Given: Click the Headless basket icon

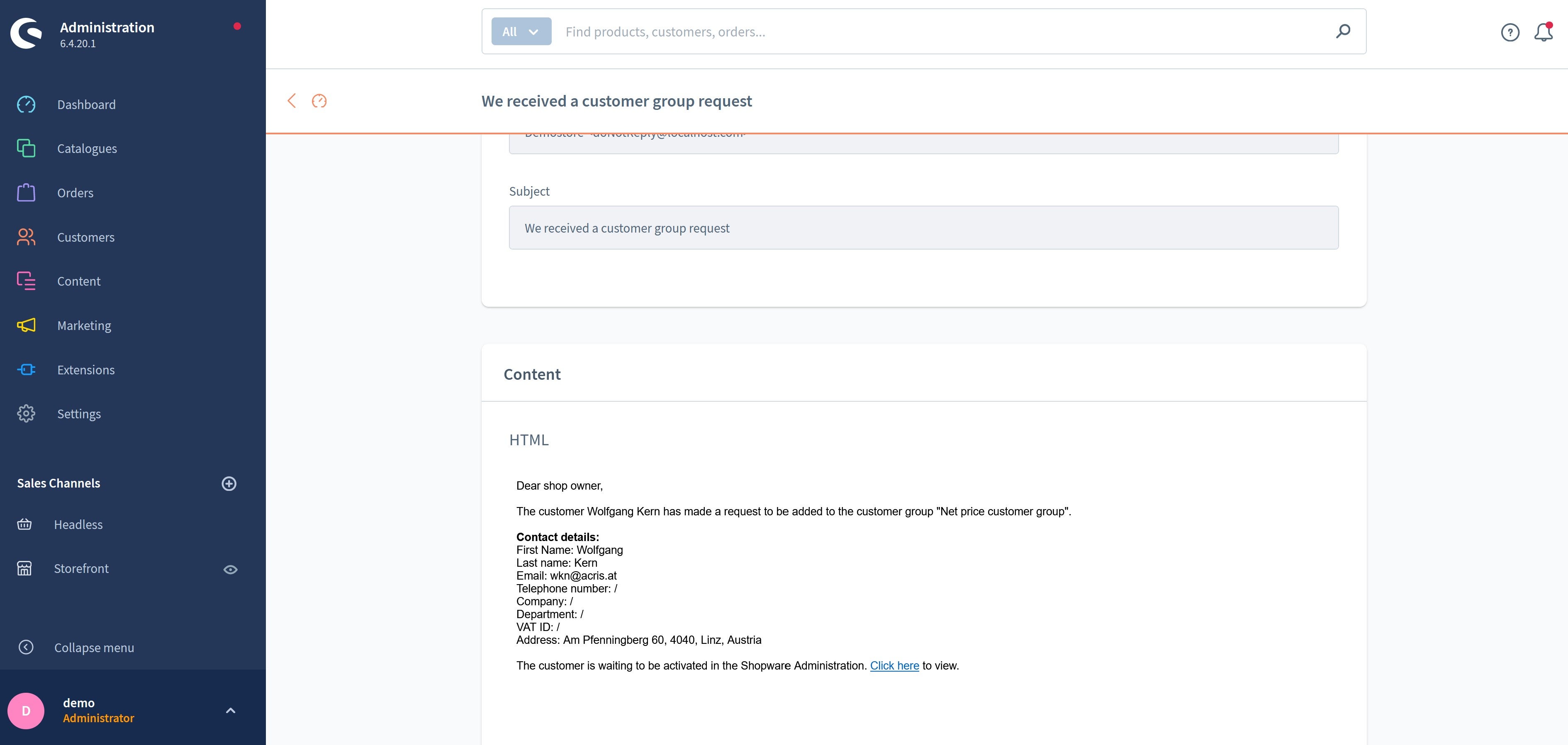Looking at the screenshot, I should tap(24, 524).
